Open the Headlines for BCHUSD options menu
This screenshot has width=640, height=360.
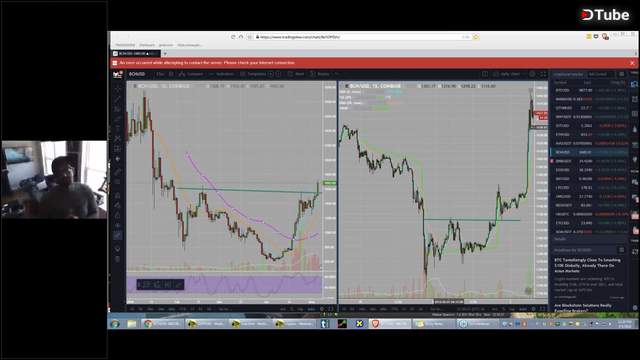(621, 250)
